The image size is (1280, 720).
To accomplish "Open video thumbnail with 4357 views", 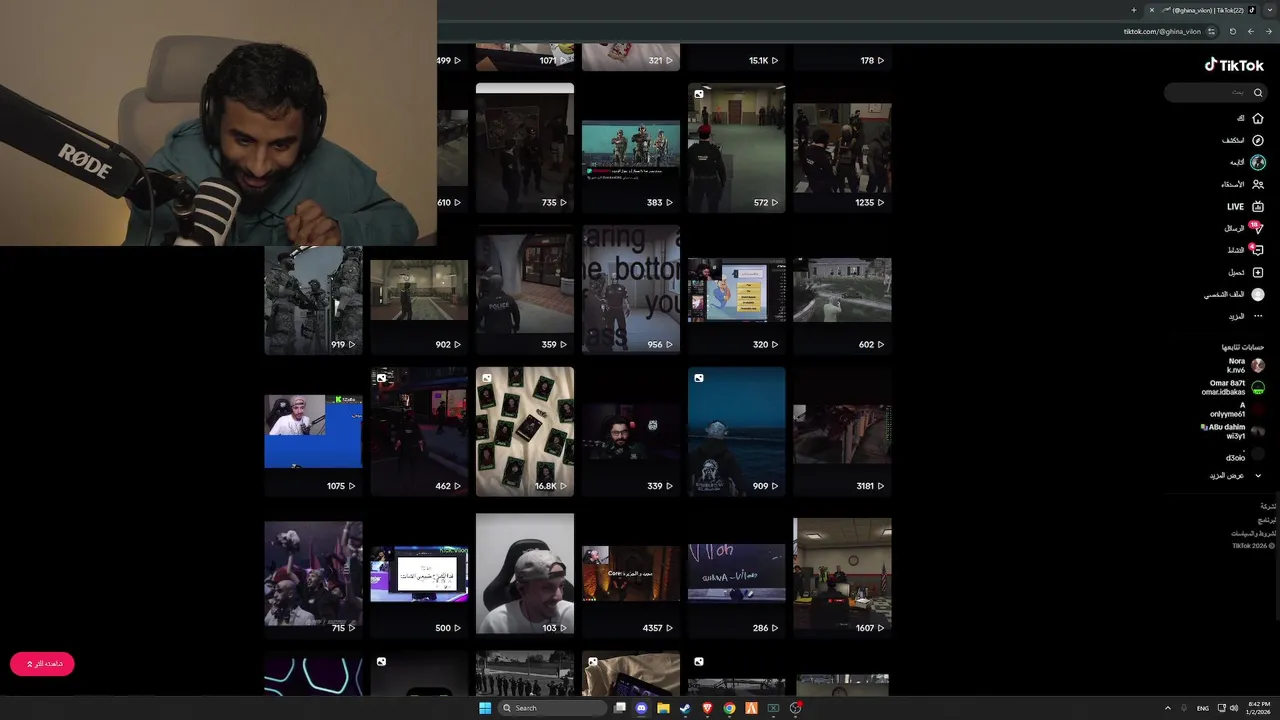I will [x=631, y=573].
